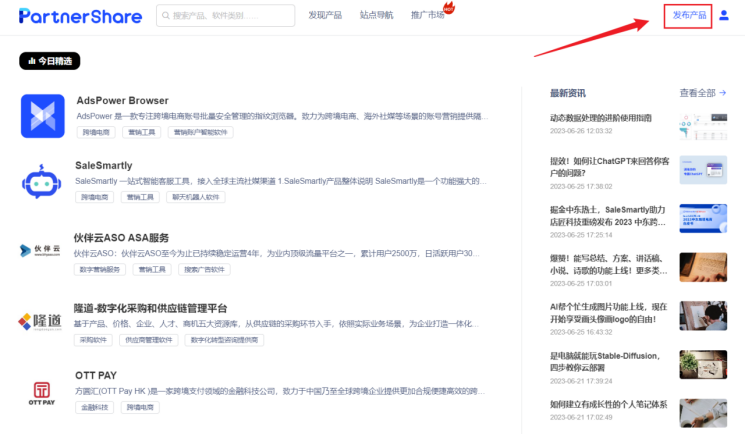745x434 pixels.
Task: Click the 数字化转型咨询提供商 tag
Action: (224, 340)
